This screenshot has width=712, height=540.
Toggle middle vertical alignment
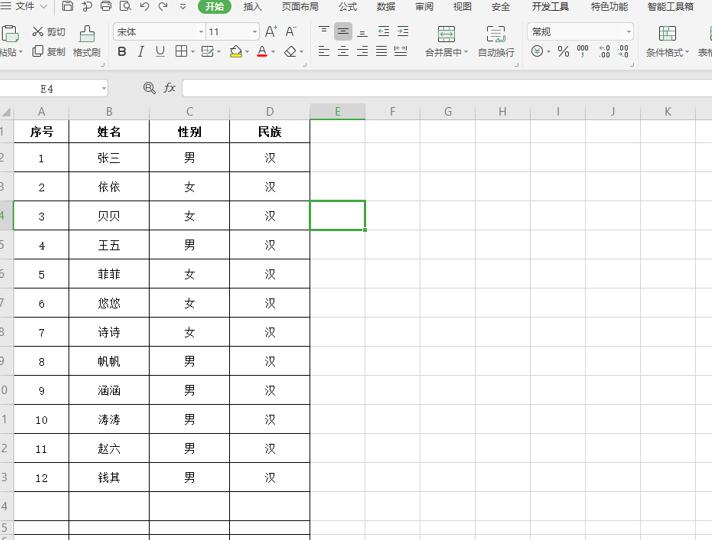tap(343, 31)
